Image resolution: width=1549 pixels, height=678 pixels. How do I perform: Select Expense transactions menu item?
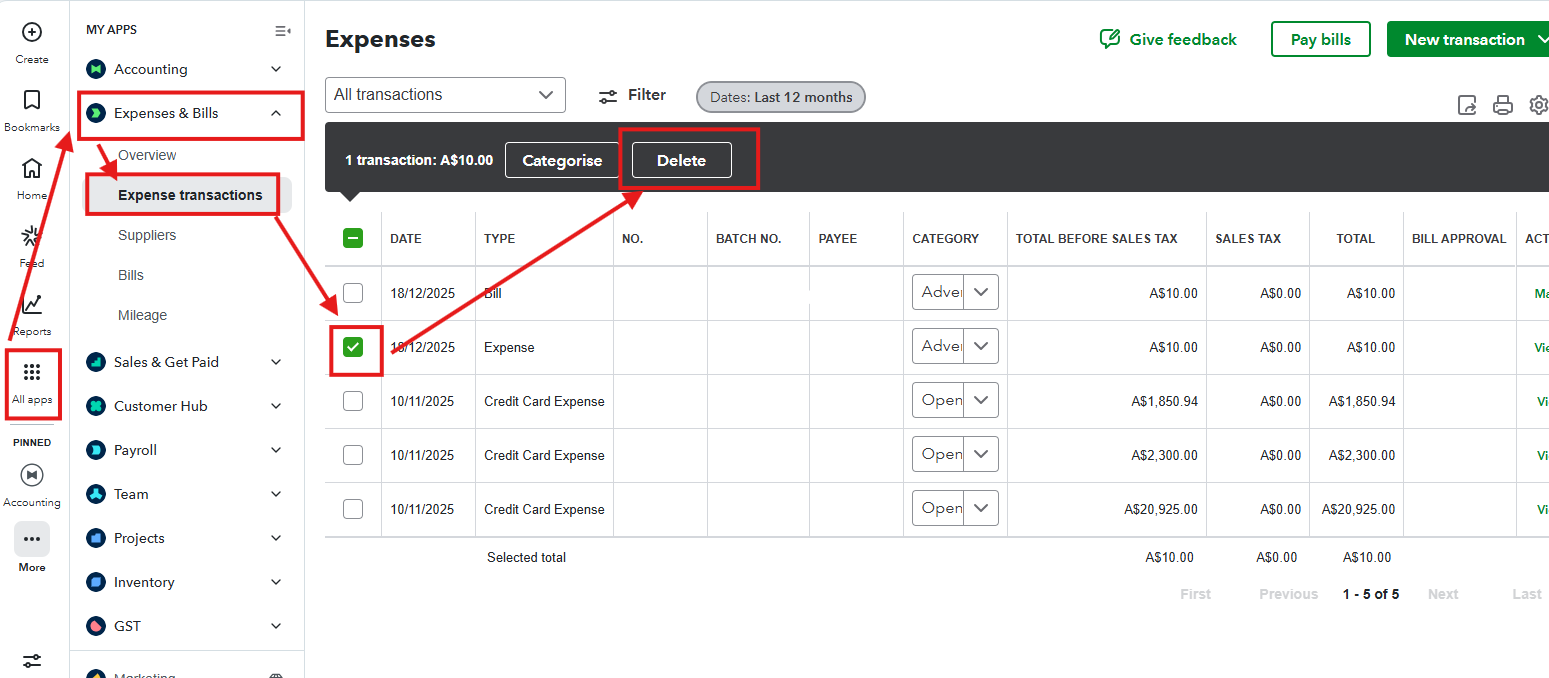click(x=190, y=195)
